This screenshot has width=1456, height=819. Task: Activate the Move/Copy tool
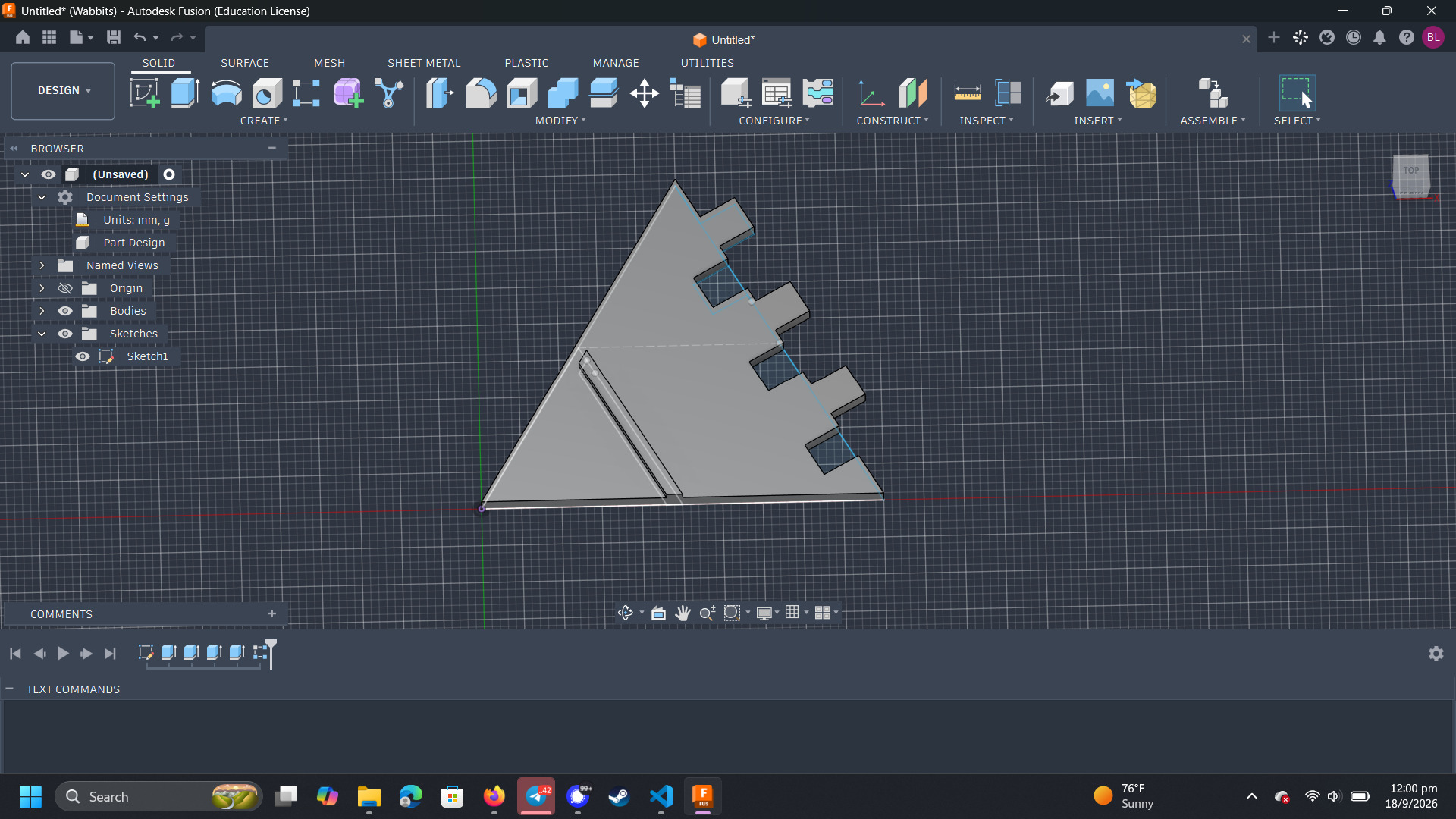tap(645, 93)
